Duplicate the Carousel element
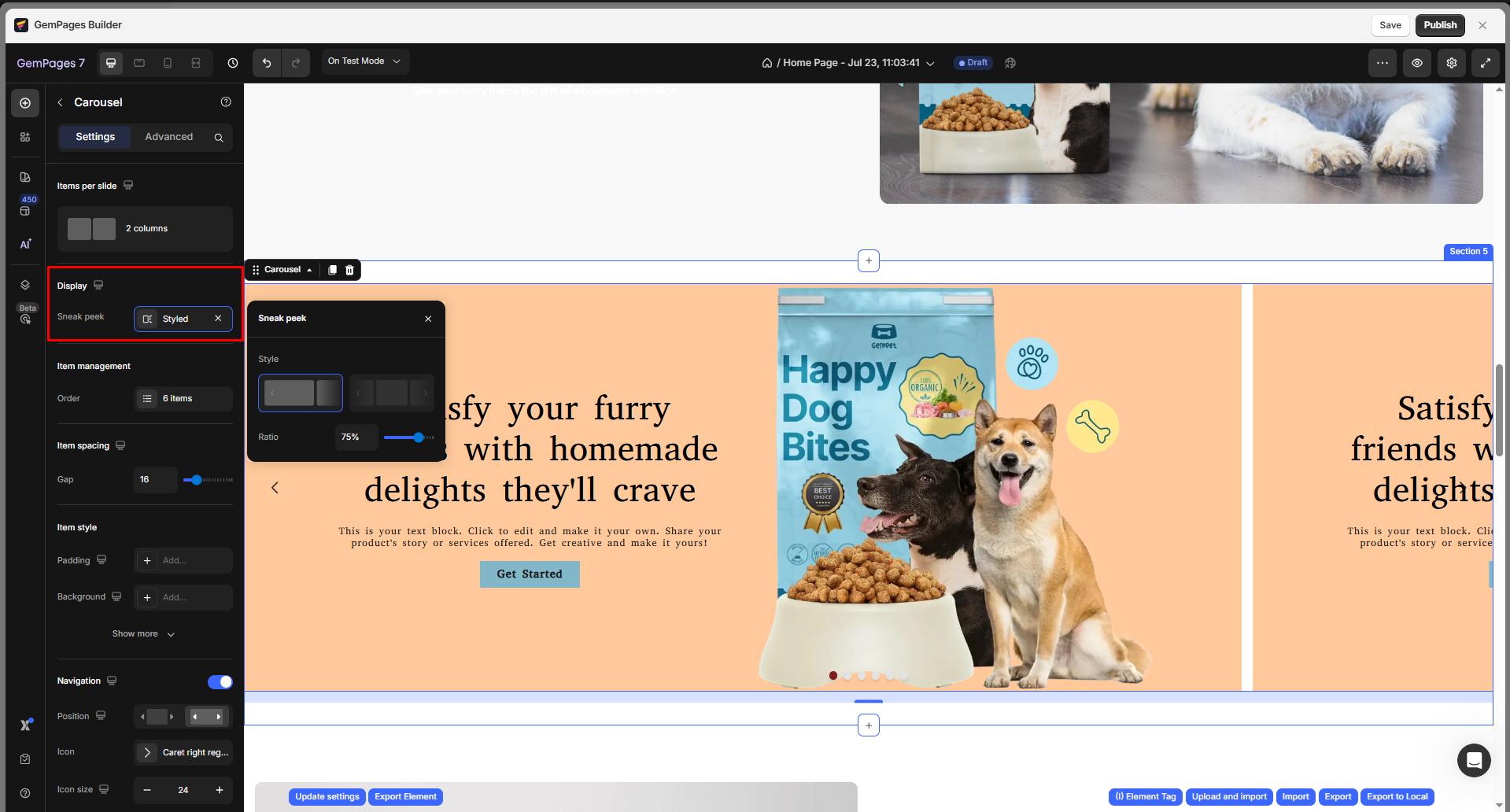The width and height of the screenshot is (1510, 812). [332, 270]
